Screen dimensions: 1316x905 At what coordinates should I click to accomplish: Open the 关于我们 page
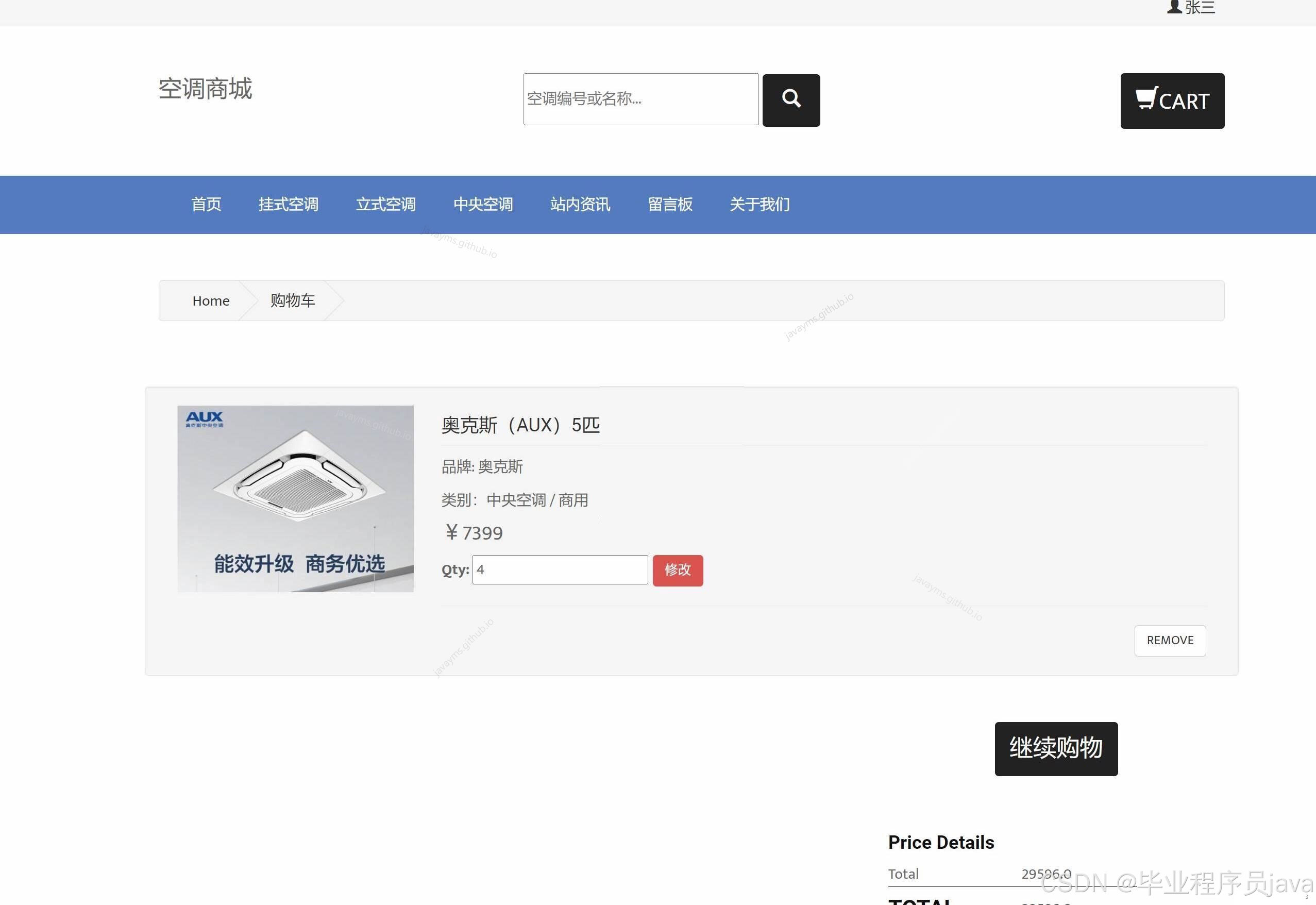coord(760,204)
